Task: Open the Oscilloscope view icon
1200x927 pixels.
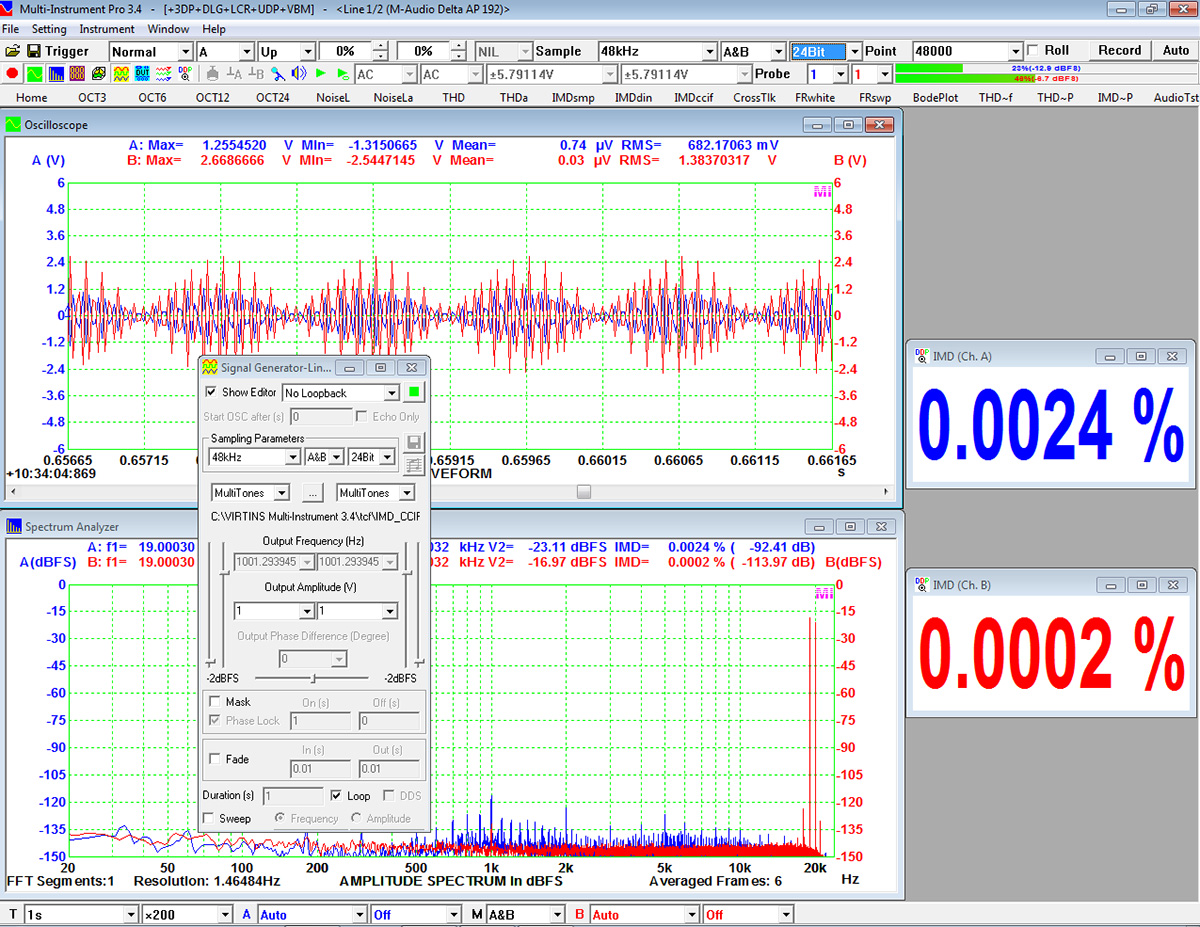Action: coord(34,73)
